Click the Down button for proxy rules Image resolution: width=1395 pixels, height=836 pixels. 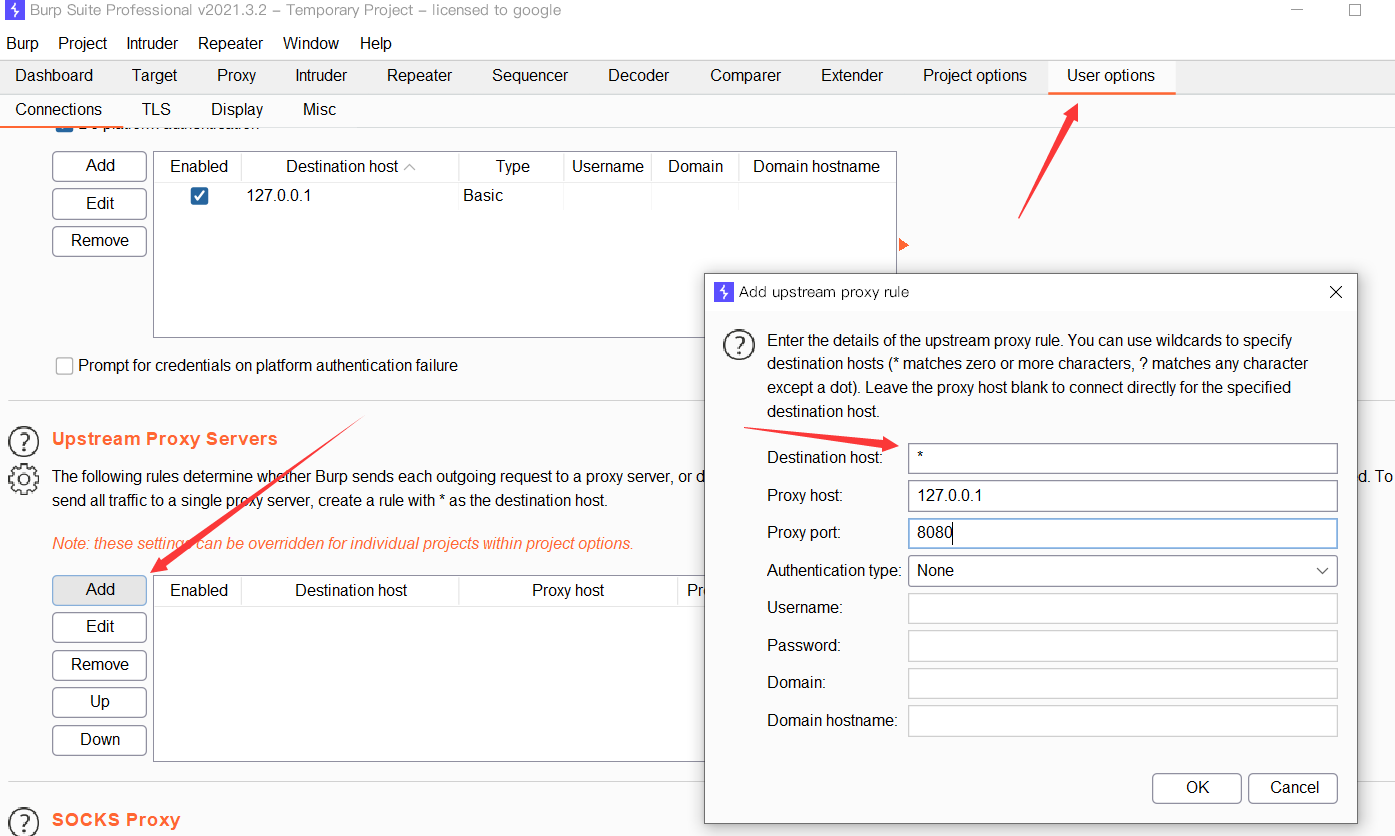tap(100, 740)
